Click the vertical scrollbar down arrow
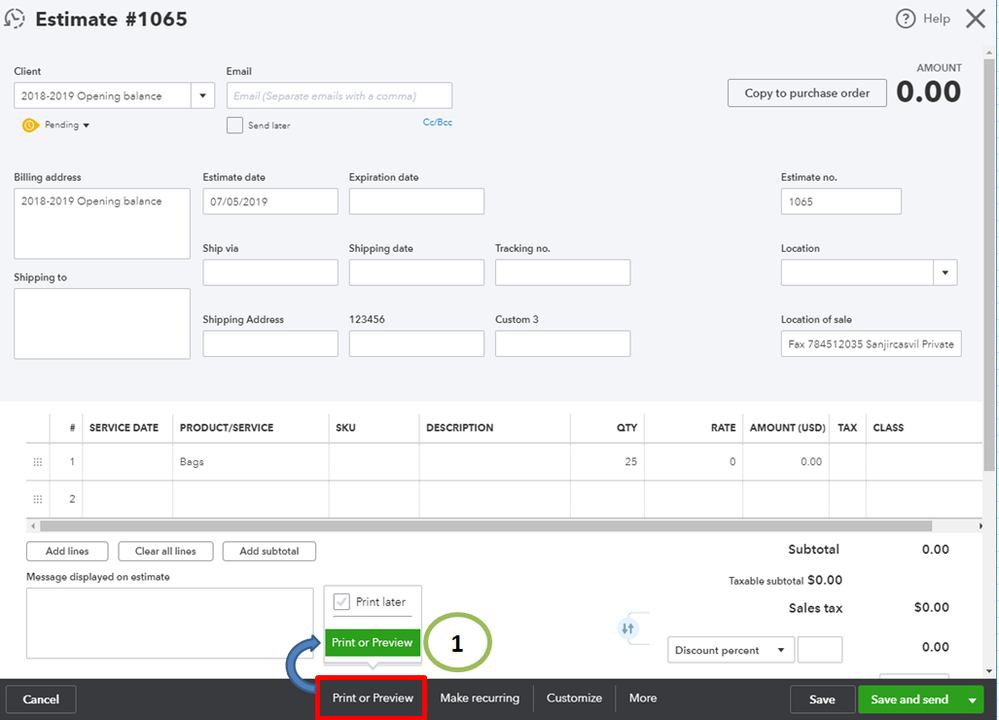 [989, 671]
